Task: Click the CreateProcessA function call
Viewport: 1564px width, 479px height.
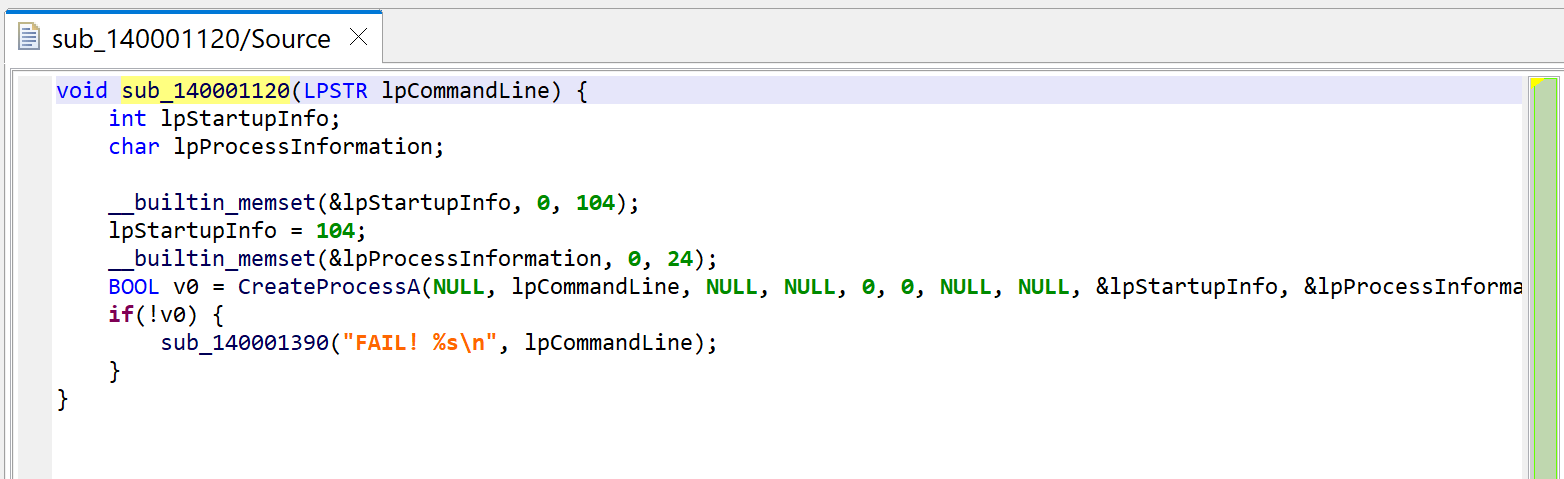Action: point(329,287)
